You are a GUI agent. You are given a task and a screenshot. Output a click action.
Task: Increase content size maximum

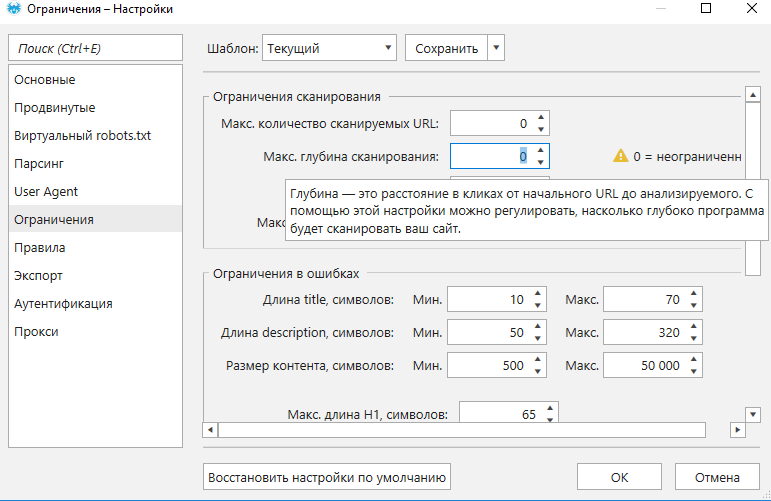click(x=694, y=359)
